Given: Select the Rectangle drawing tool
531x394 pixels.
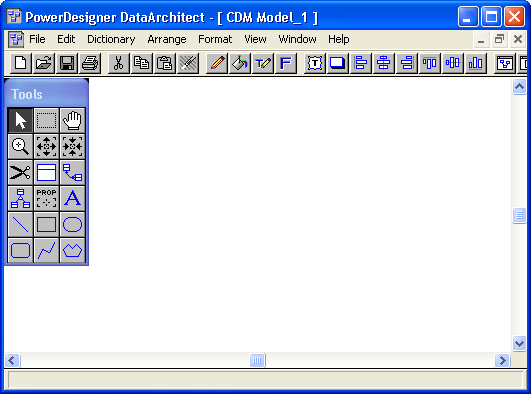Looking at the screenshot, I should (46, 225).
